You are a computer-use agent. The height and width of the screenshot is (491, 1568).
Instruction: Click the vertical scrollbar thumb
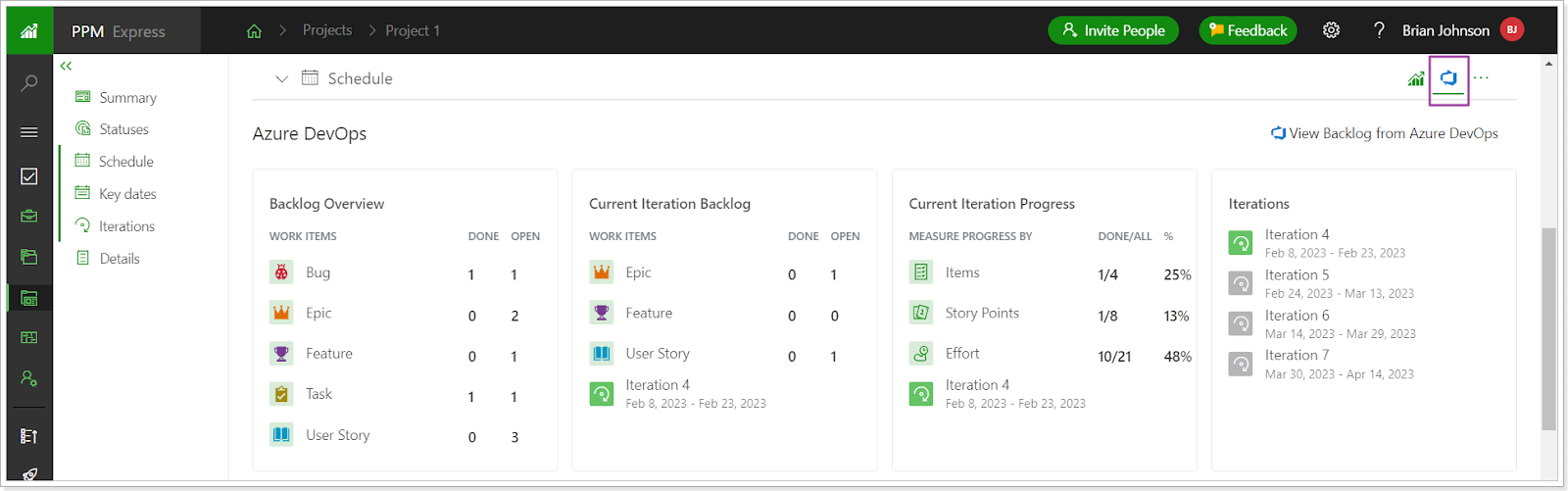pos(1548,329)
